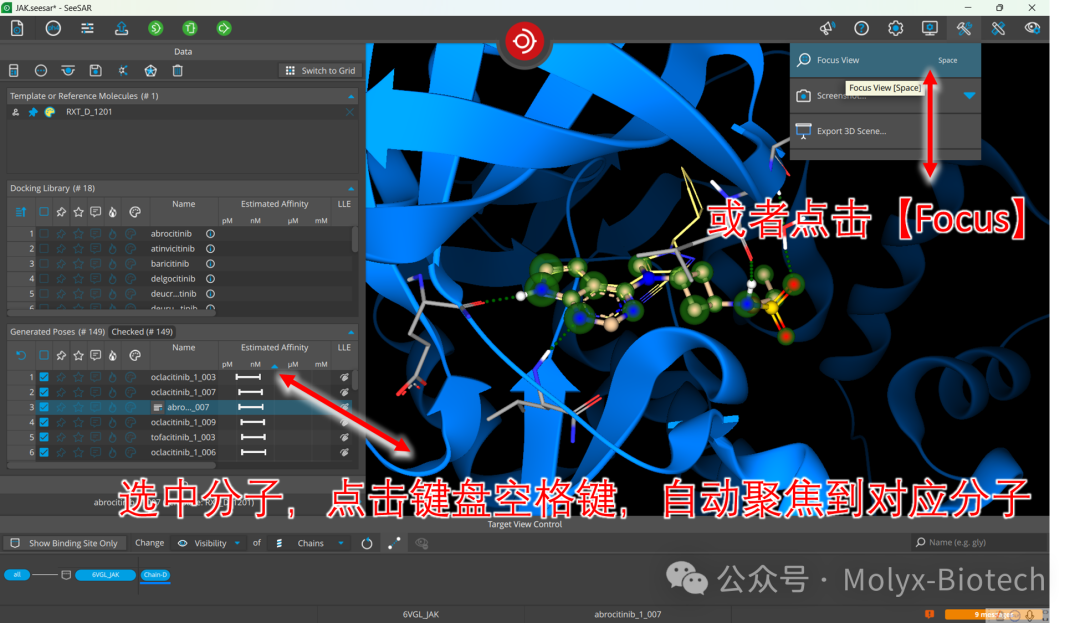The image size is (1080, 623).
Task: Click the pin icon next to RXT_D_1201
Action: tap(32, 112)
